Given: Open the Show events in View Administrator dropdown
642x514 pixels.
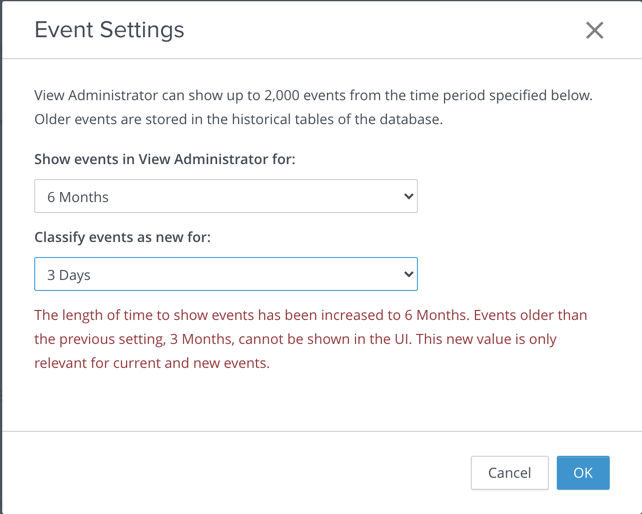Looking at the screenshot, I should click(225, 197).
